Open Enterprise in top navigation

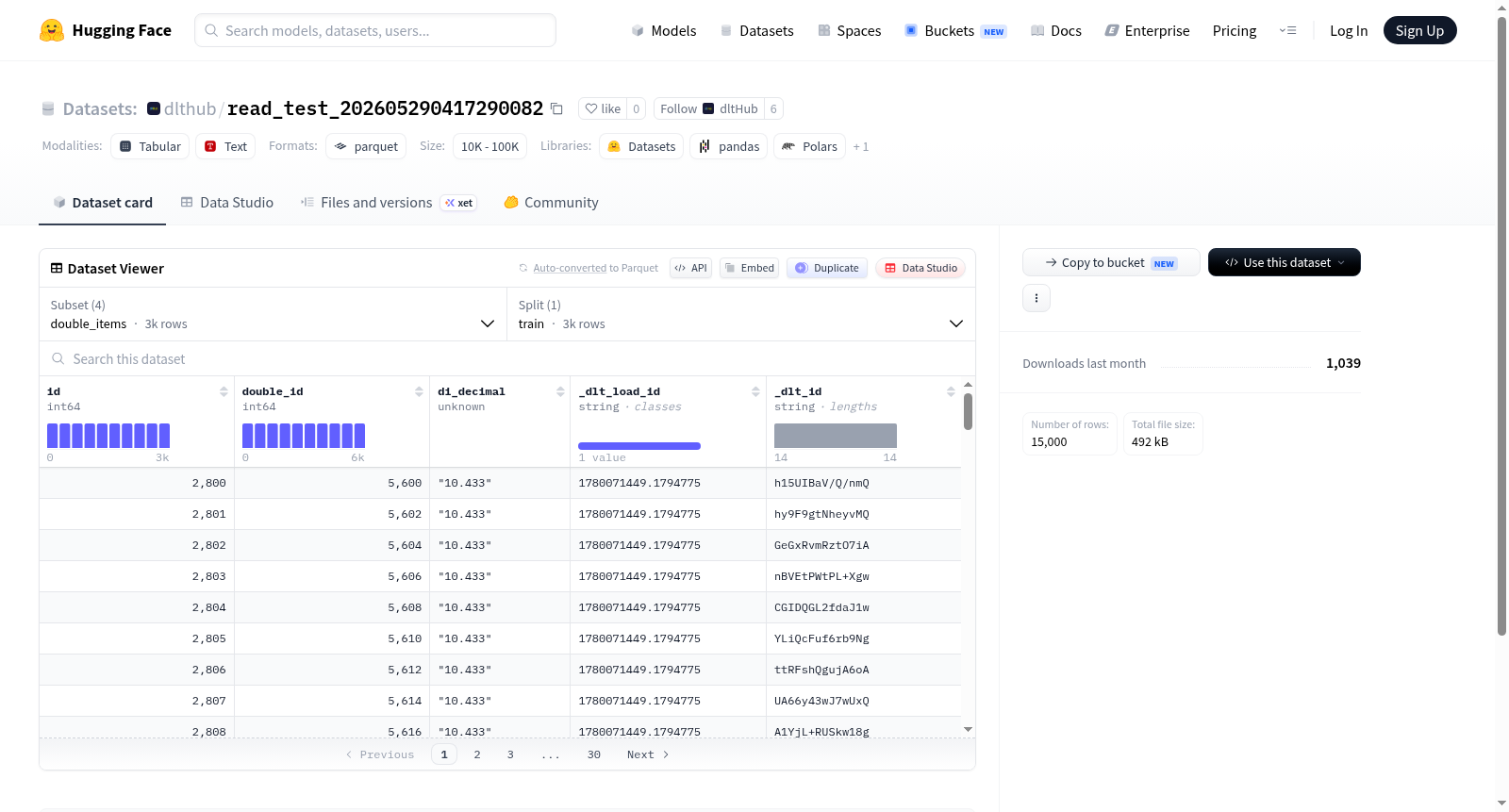tap(1147, 30)
